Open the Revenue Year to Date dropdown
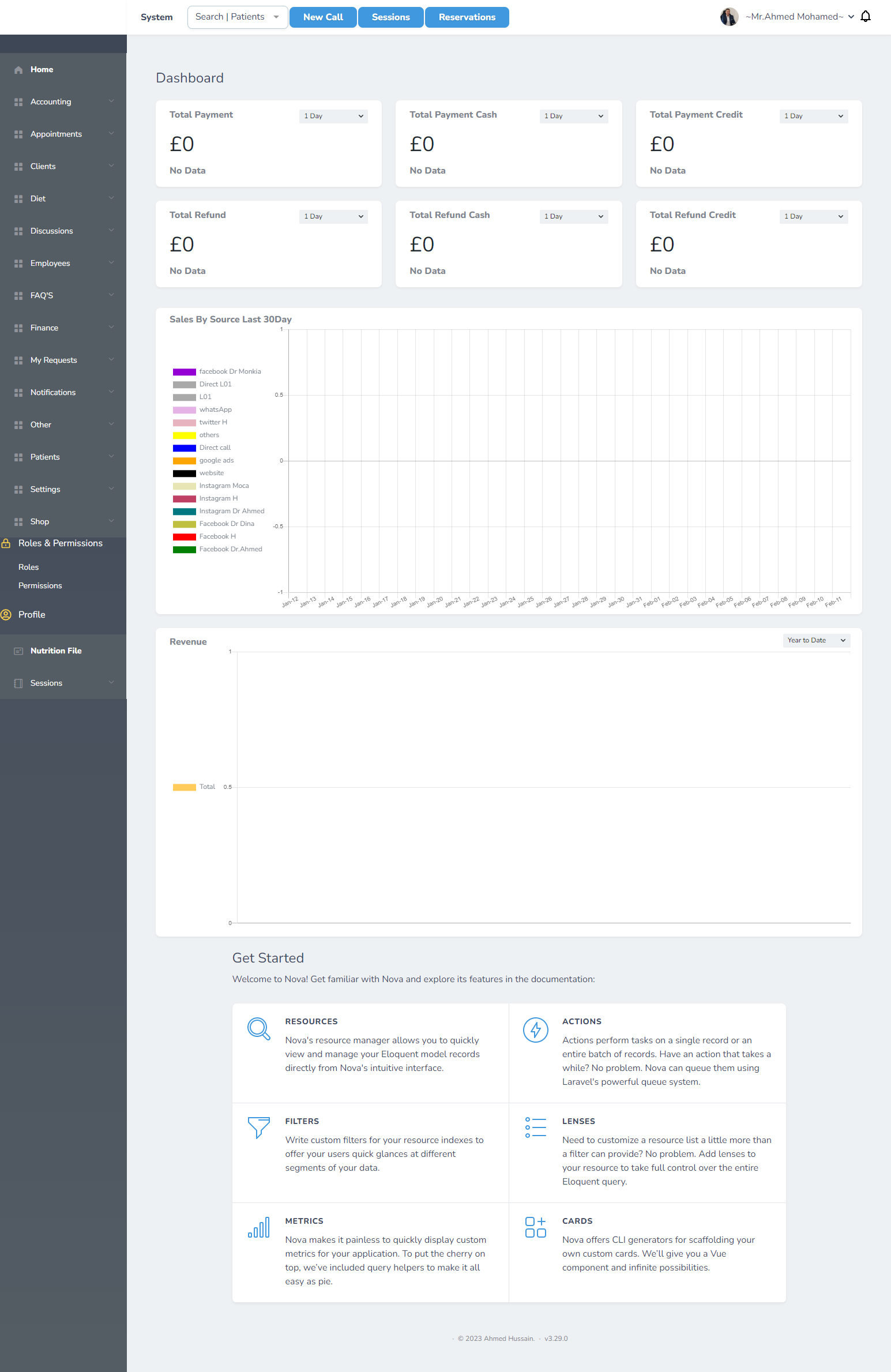The image size is (891, 1372). tap(816, 640)
